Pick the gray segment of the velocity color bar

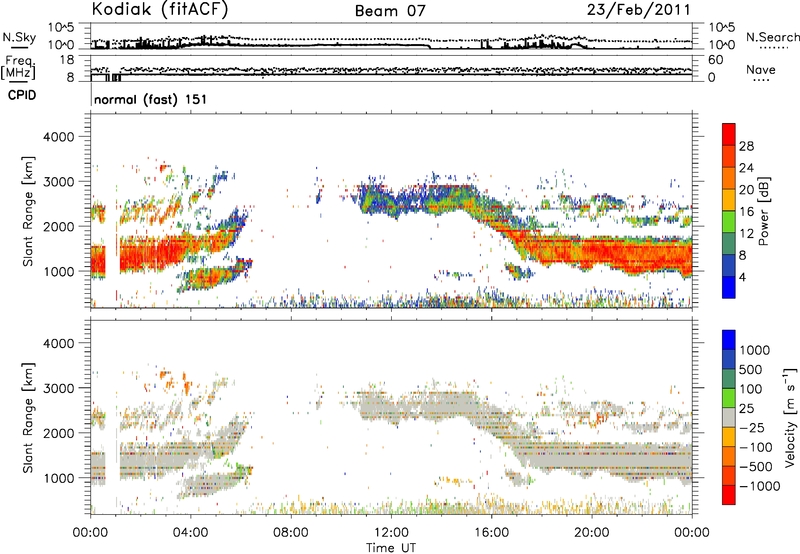(729, 418)
